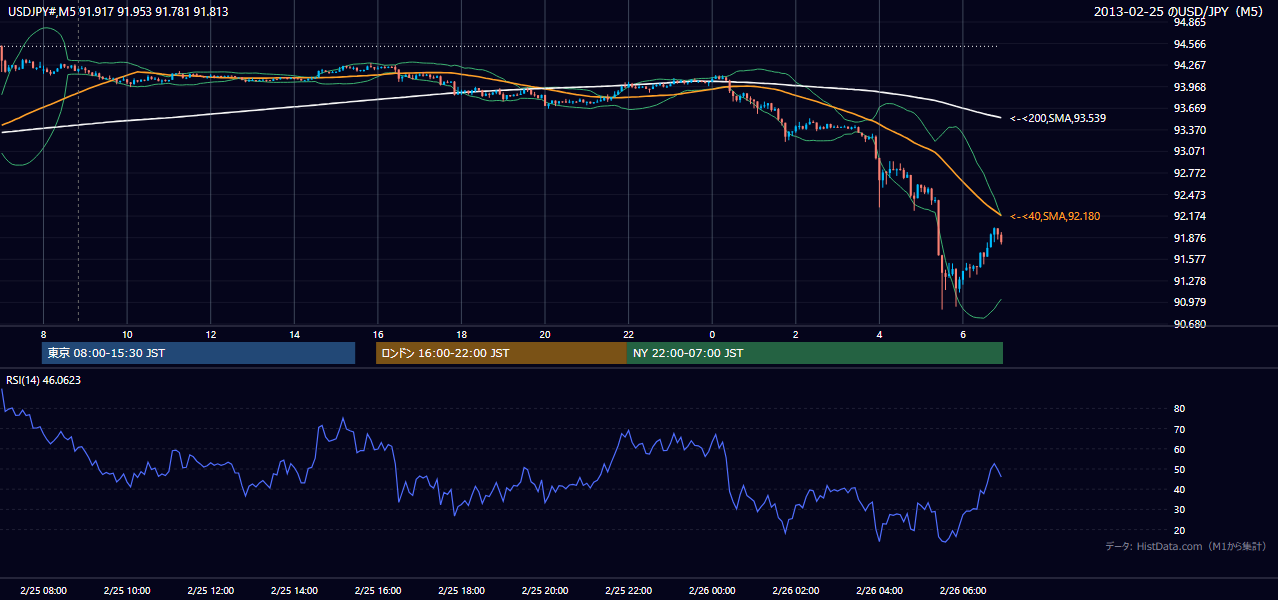Select the 200 SMA label 93.539
This screenshot has height=600, width=1278.
coord(1058,118)
